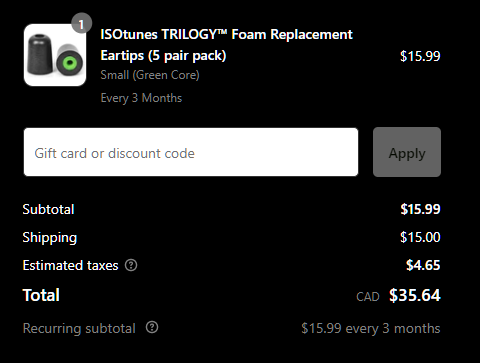
Task: Click the foam eartips product thumbnail
Action: [x=55, y=55]
